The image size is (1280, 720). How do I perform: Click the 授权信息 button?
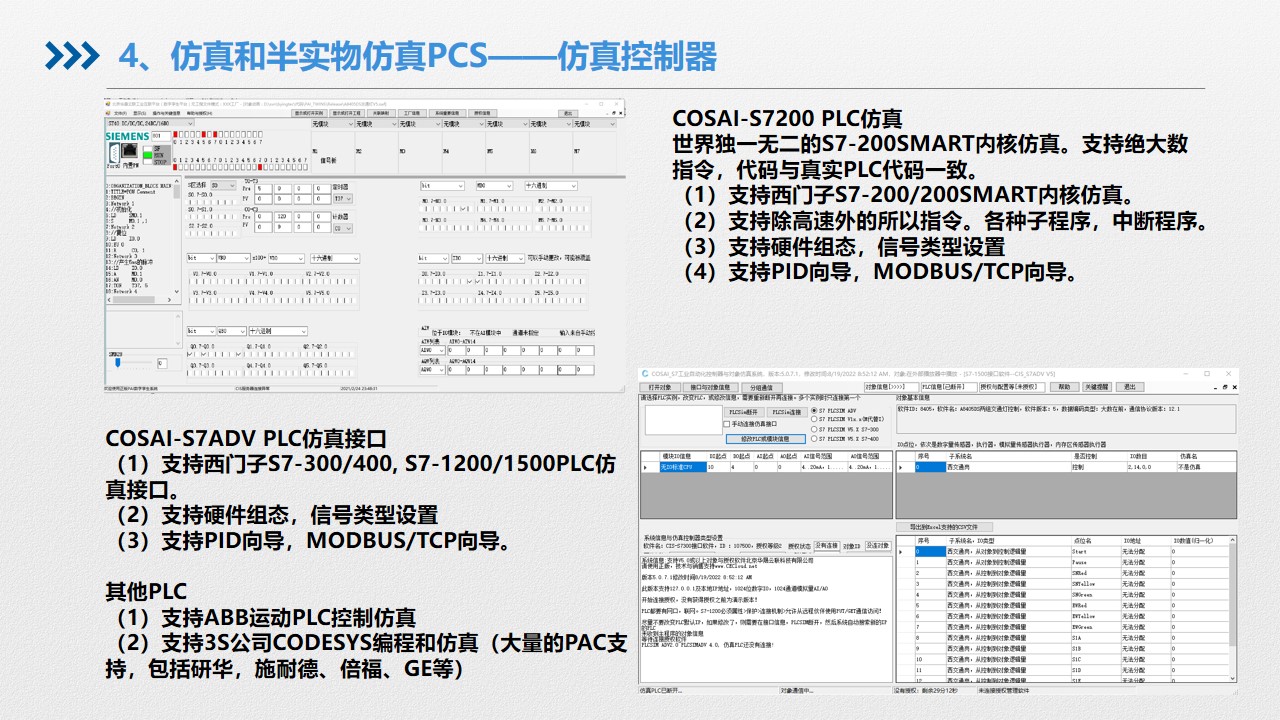482,113
